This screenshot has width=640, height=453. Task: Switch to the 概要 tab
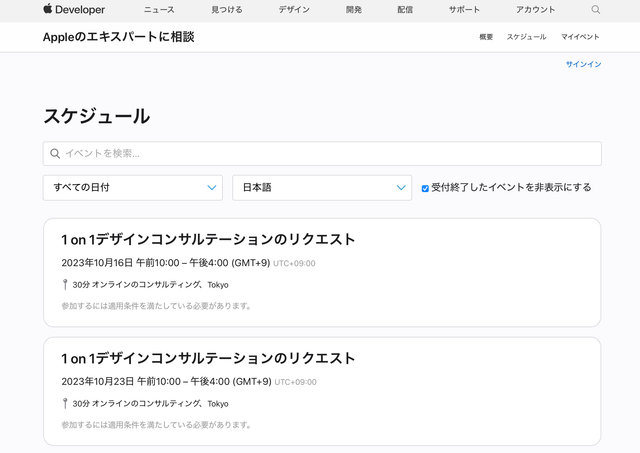[486, 37]
